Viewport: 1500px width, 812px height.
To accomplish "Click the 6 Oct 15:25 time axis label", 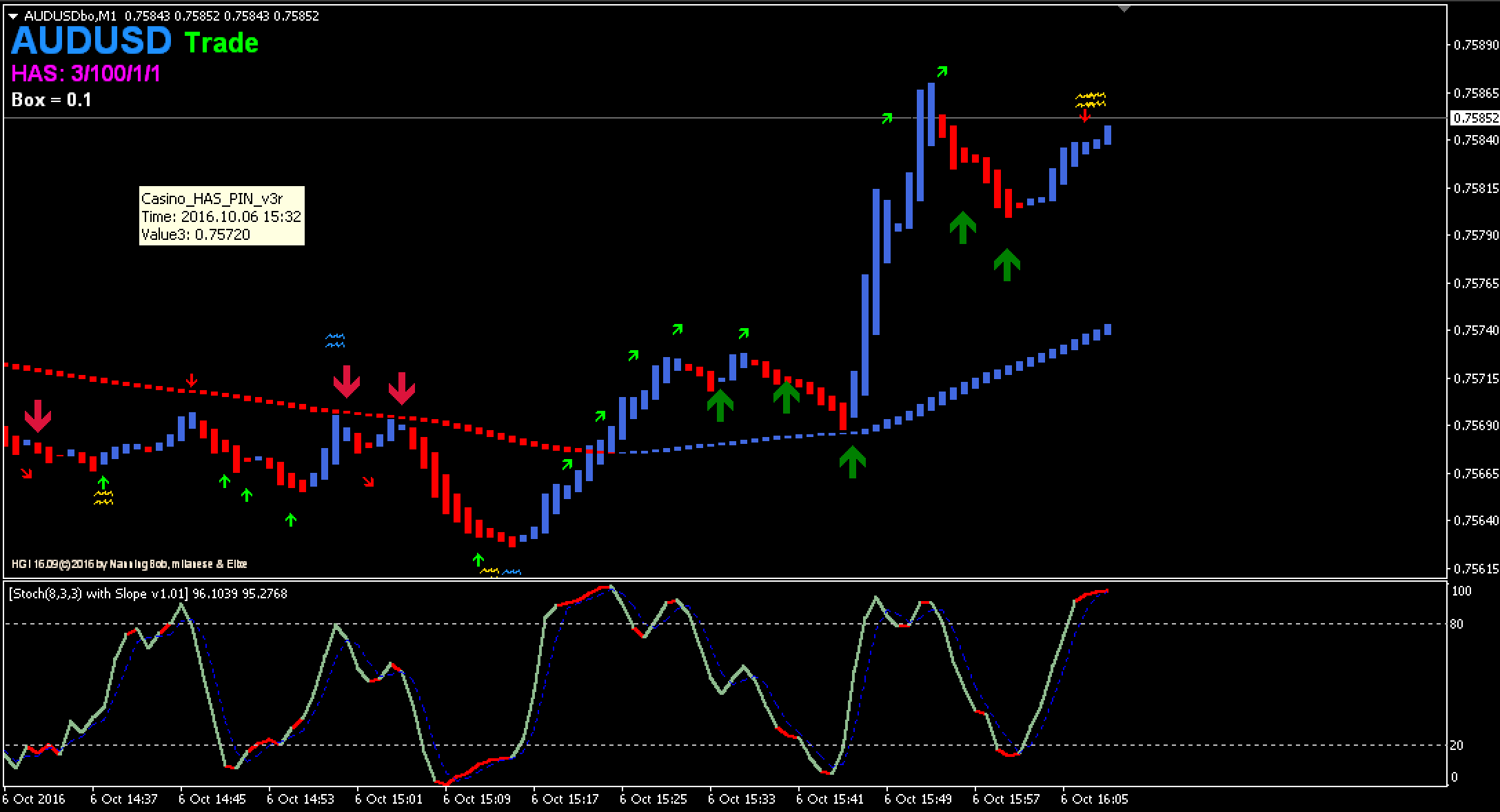I will coord(653,800).
